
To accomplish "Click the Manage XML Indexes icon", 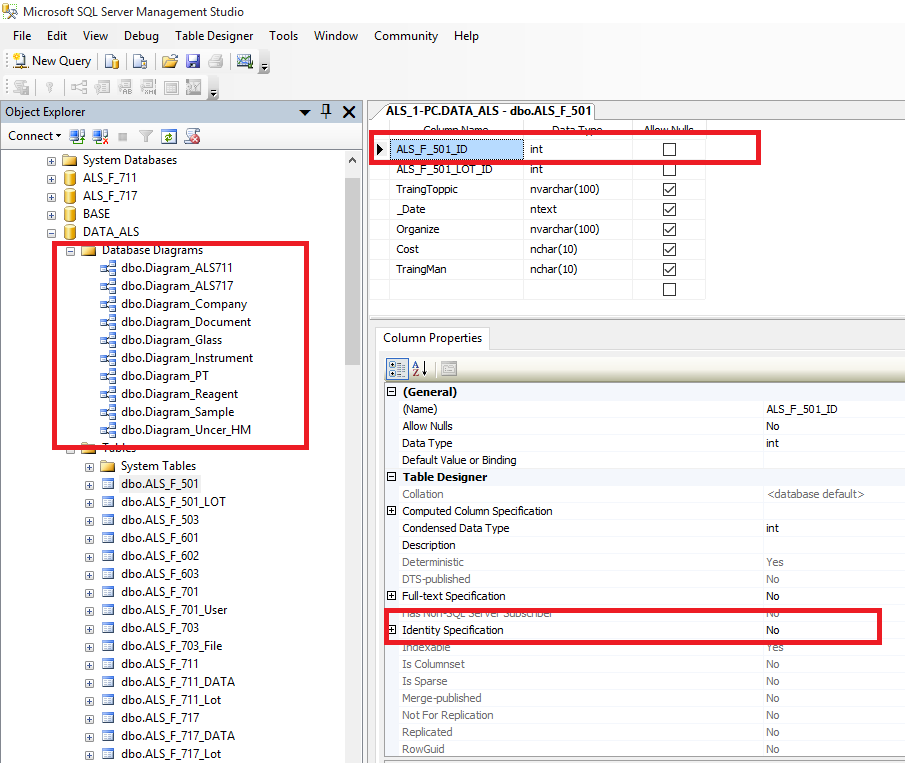I will (148, 87).
